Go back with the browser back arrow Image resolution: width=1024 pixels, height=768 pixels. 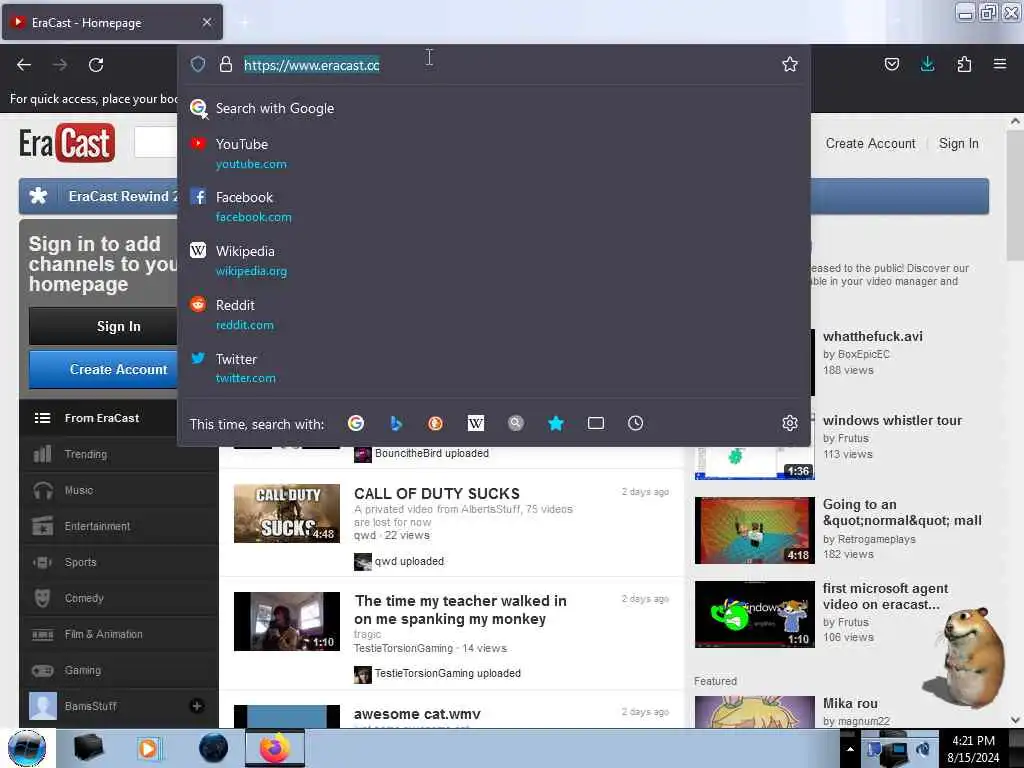pyautogui.click(x=24, y=65)
